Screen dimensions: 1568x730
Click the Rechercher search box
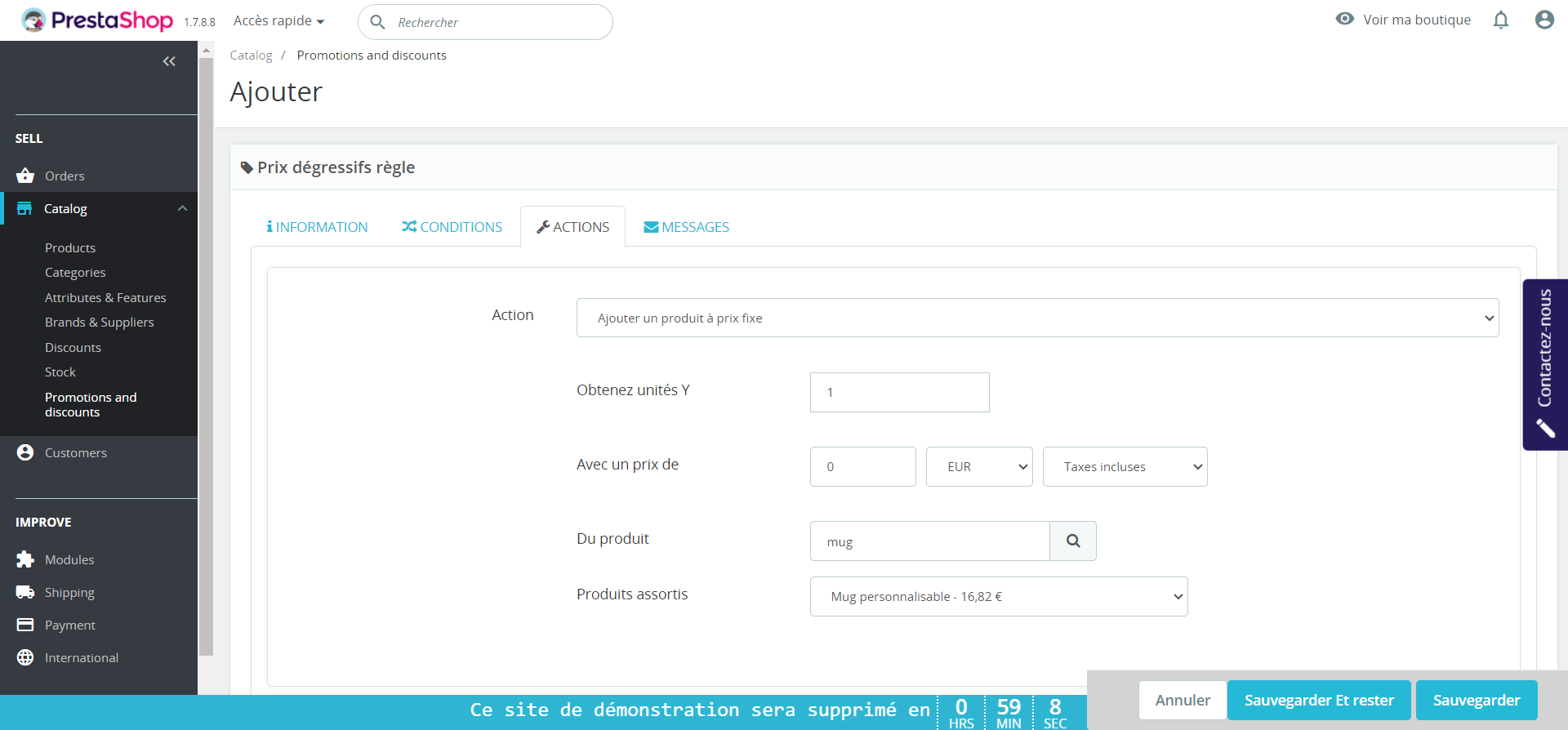coord(485,22)
